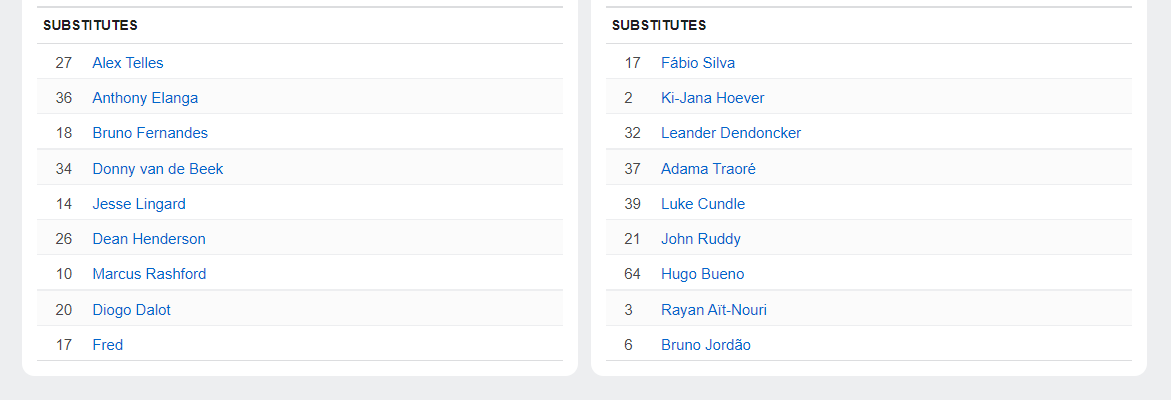Viewport: 1171px width, 400px height.
Task: Click the Ki-Jana Hoever link
Action: pos(713,98)
